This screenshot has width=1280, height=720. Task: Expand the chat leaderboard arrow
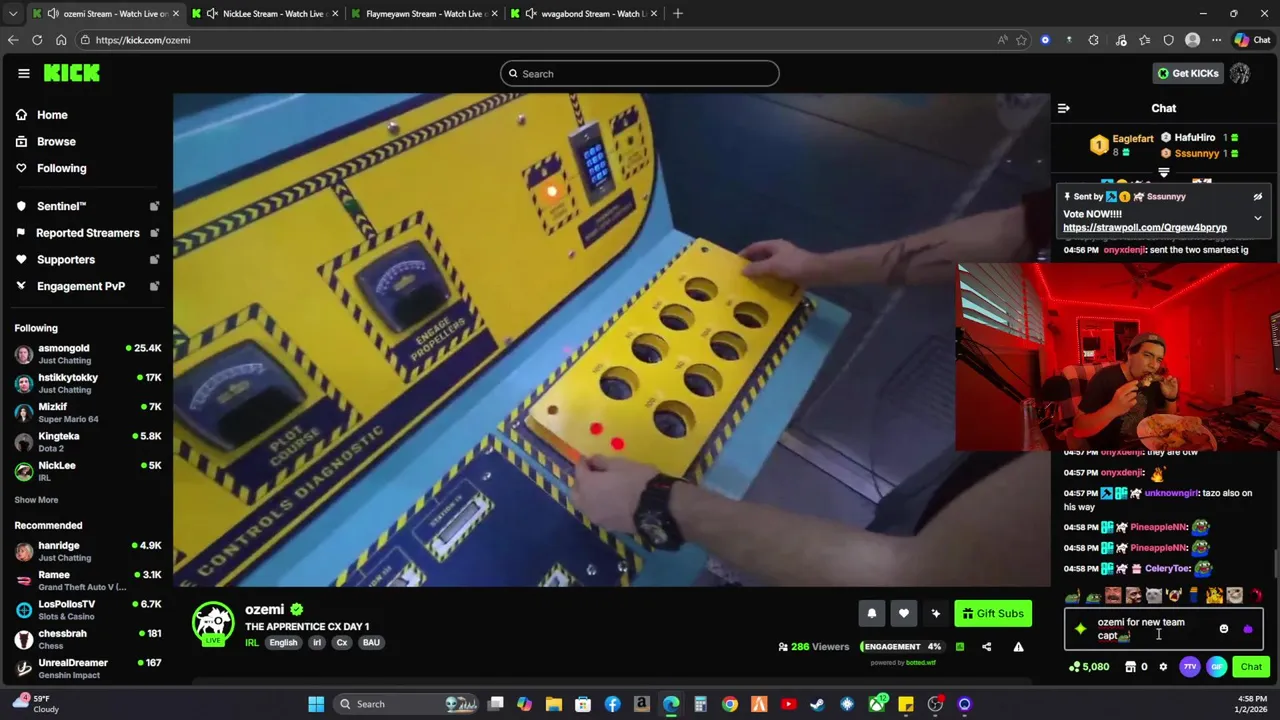click(x=1164, y=173)
